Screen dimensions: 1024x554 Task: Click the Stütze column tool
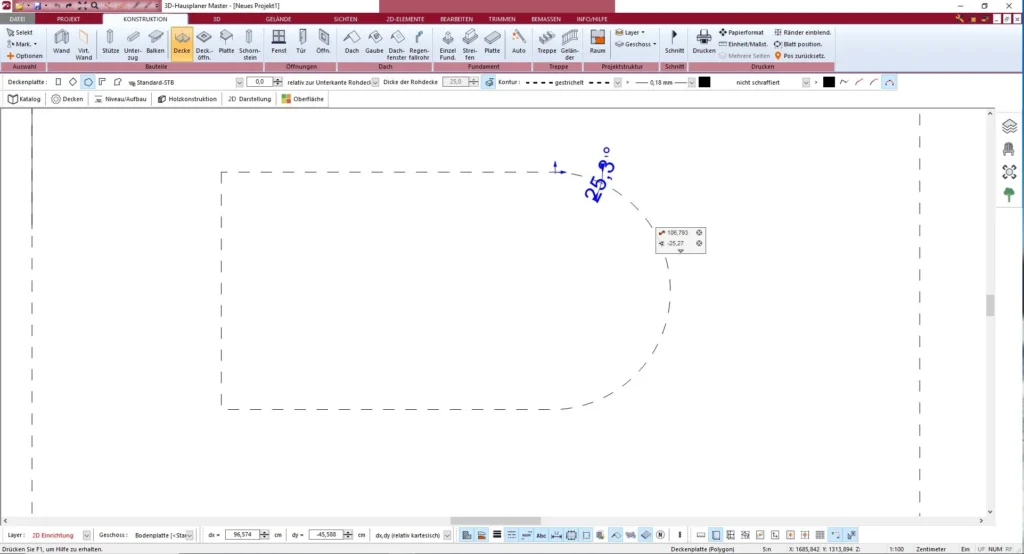pyautogui.click(x=110, y=42)
